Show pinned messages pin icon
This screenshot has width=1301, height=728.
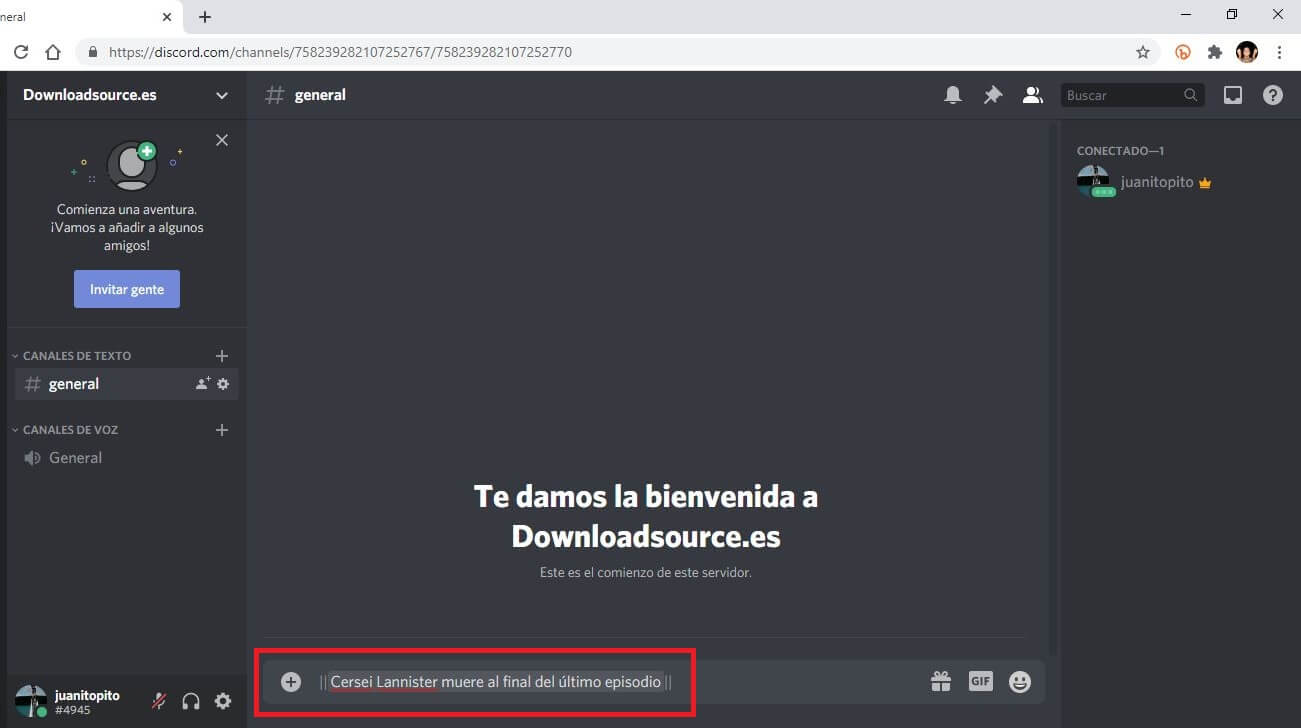[x=992, y=95]
